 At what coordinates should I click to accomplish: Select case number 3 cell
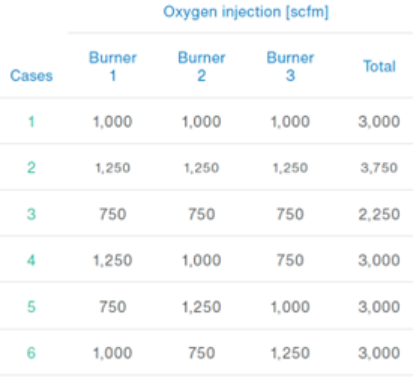pos(31,214)
